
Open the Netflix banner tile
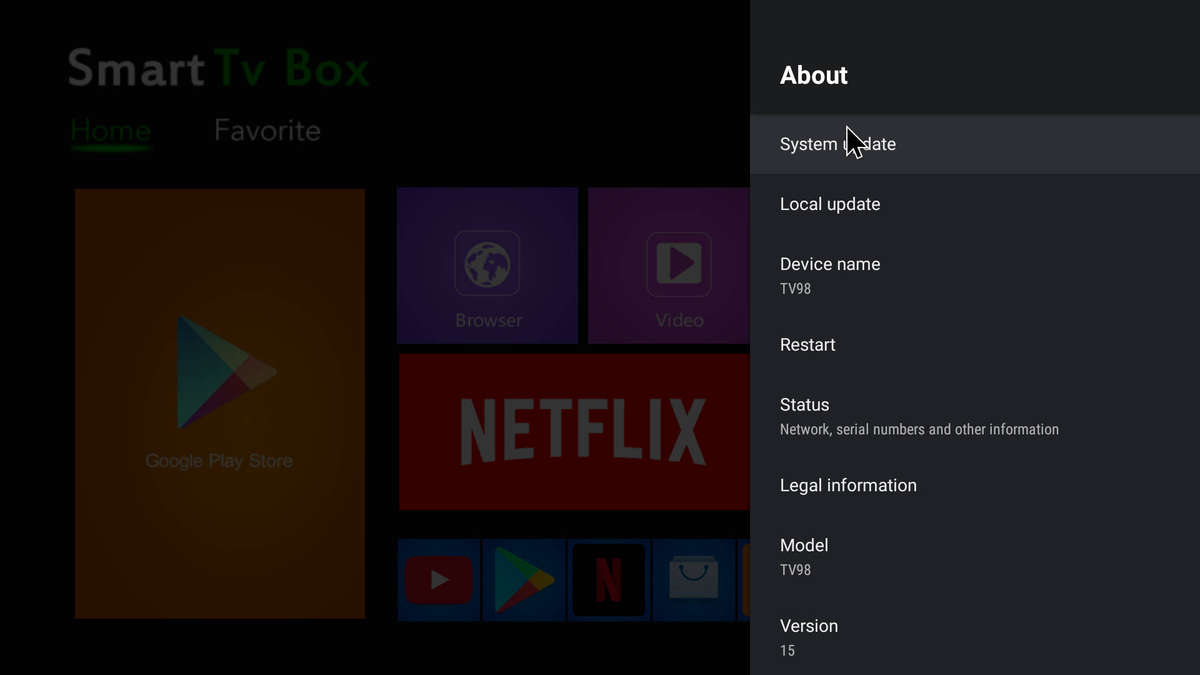point(573,431)
